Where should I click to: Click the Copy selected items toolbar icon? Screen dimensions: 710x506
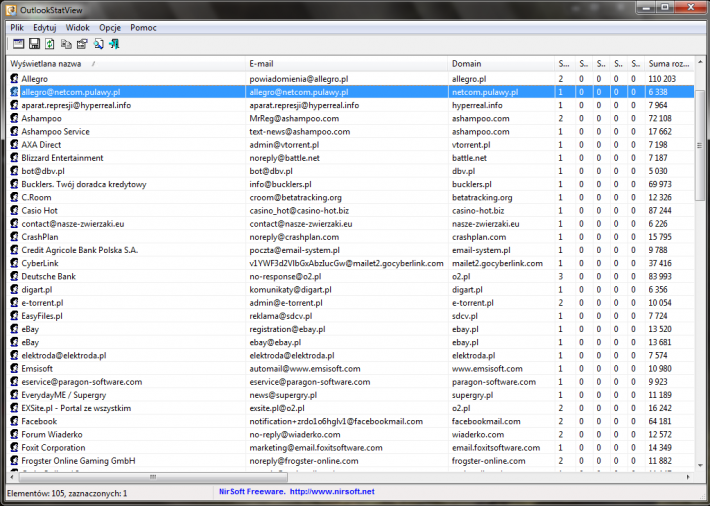[x=66, y=44]
